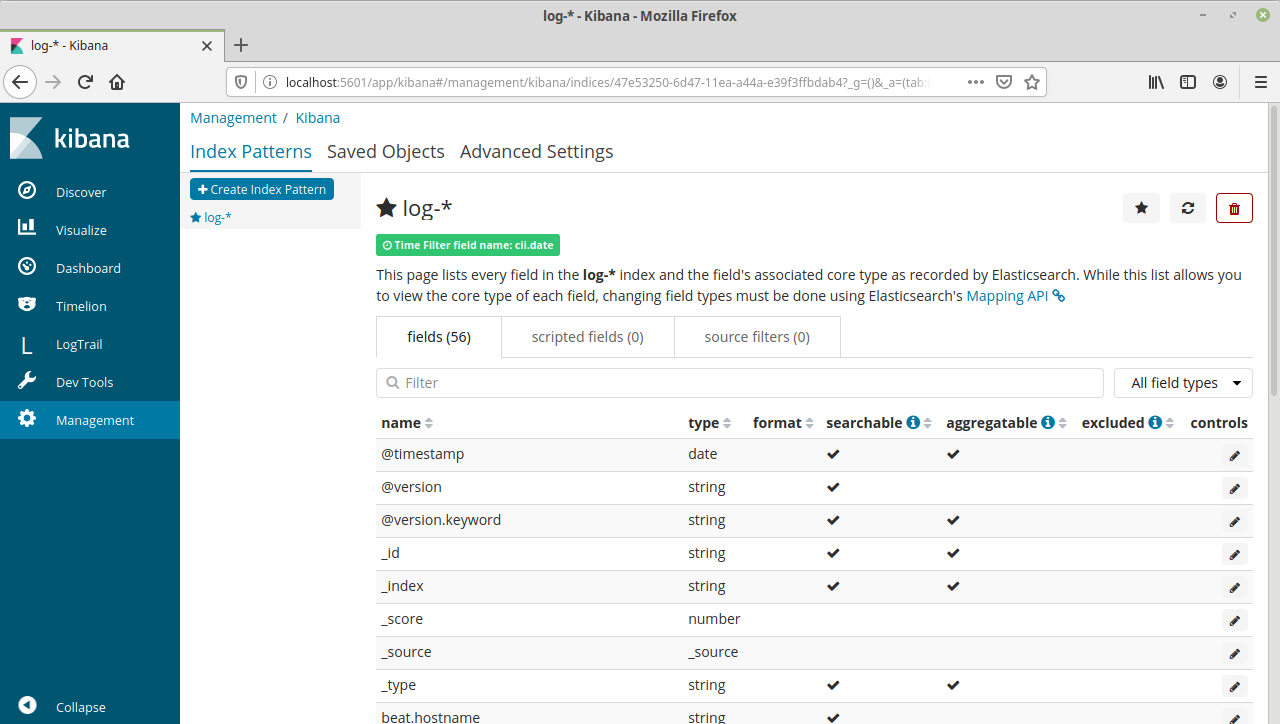The image size is (1280, 724).
Task: Delete the log-* index pattern
Action: pos(1233,208)
